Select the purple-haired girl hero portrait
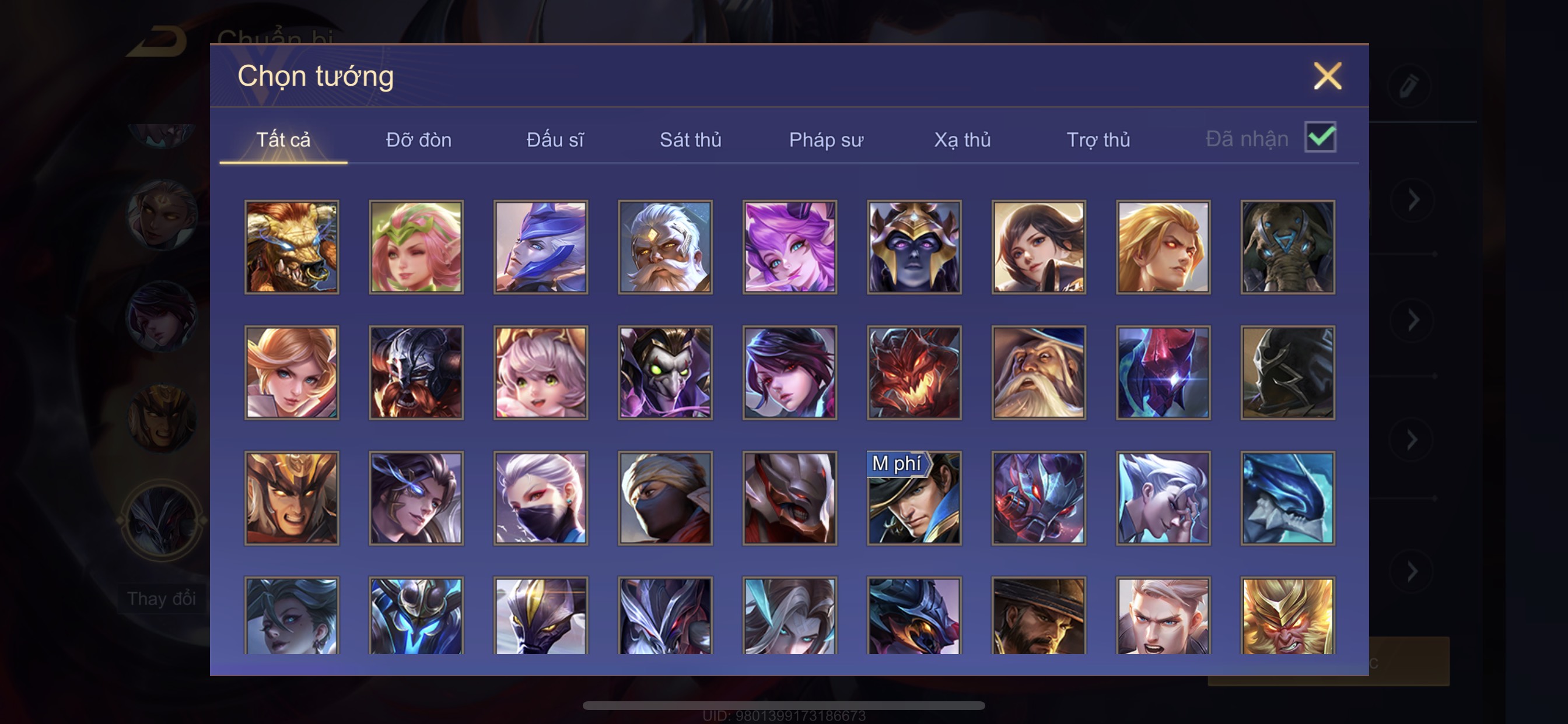 [789, 247]
